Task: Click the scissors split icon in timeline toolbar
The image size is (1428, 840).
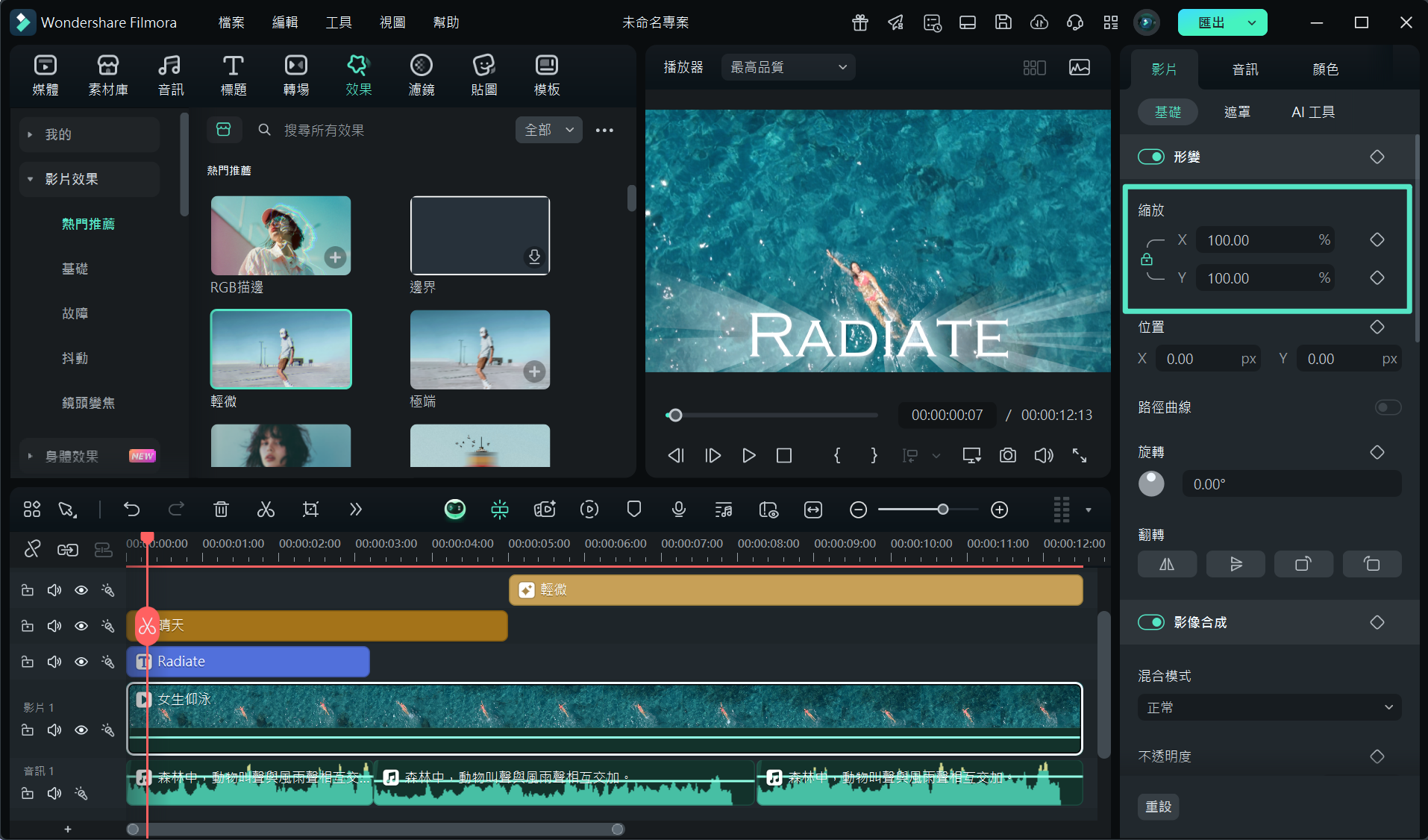Action: 266,510
